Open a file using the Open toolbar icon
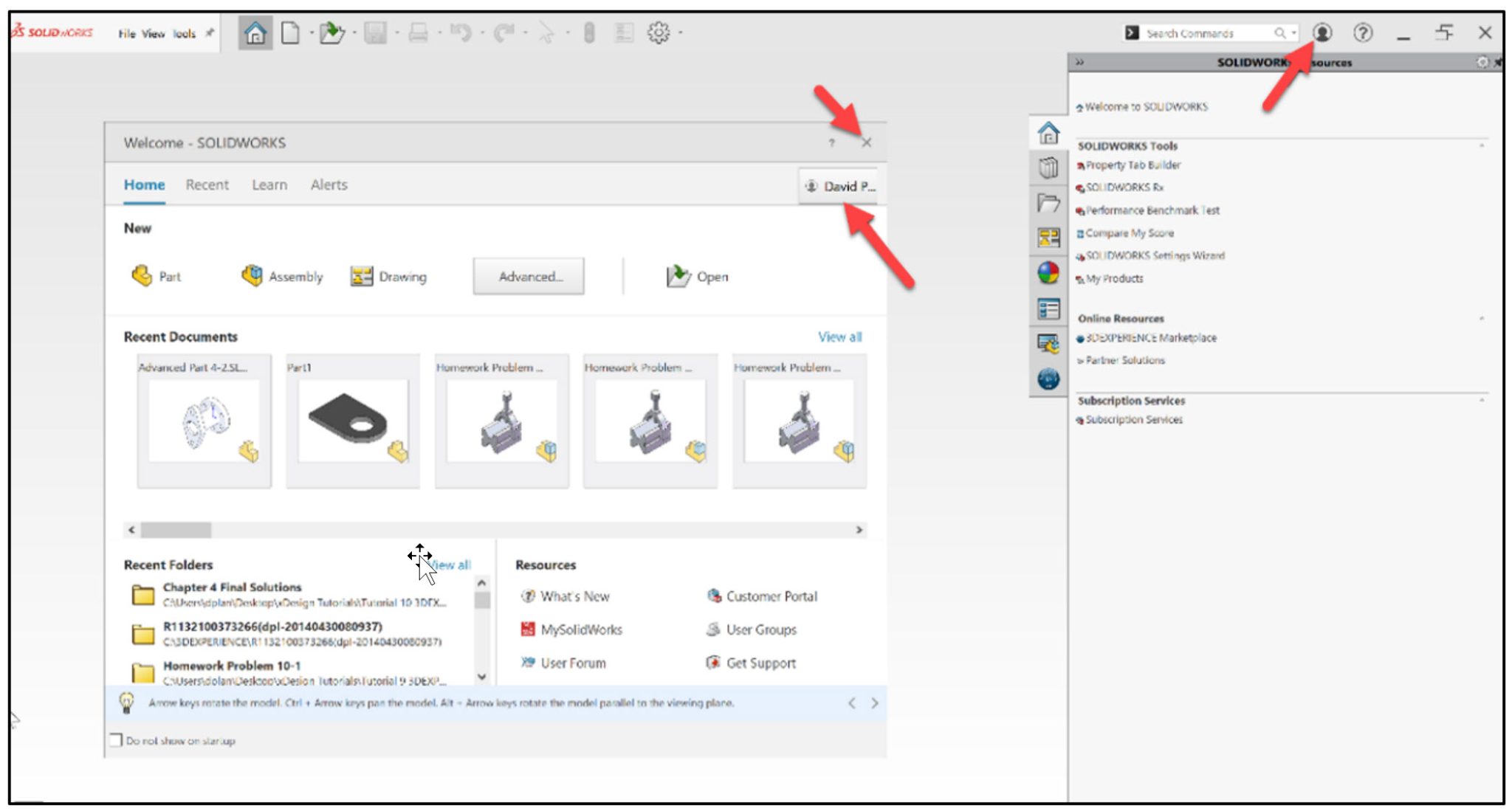The image size is (1512, 811). coord(333,32)
